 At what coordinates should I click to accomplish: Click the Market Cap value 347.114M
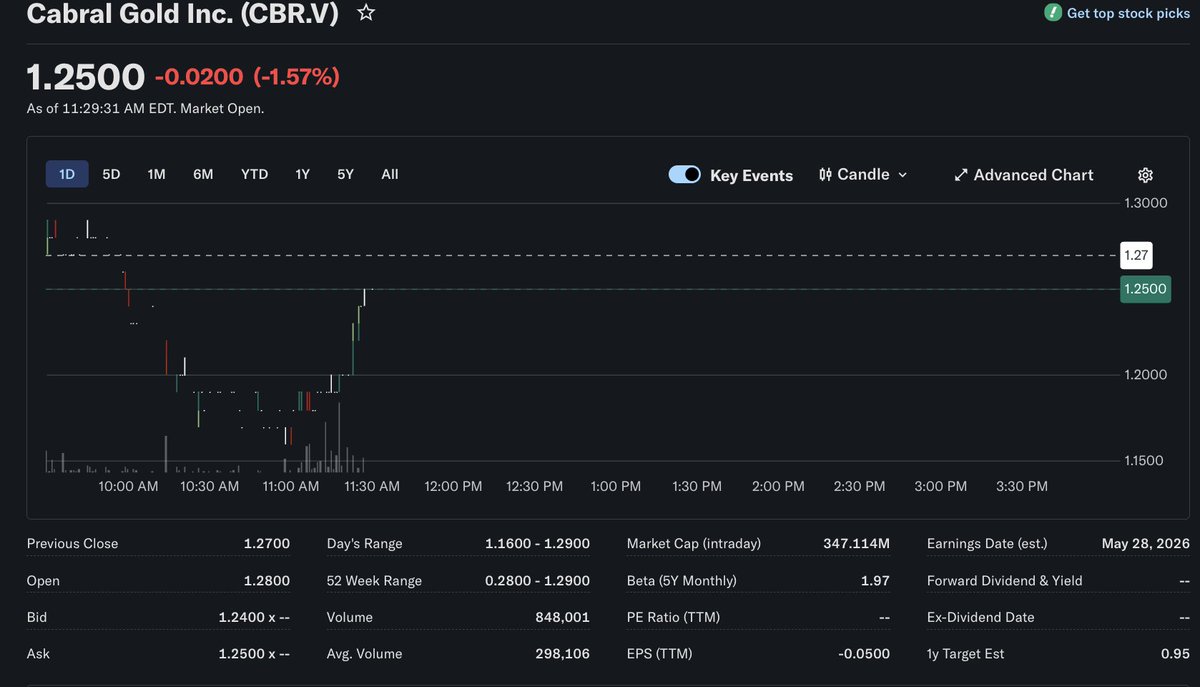click(855, 544)
